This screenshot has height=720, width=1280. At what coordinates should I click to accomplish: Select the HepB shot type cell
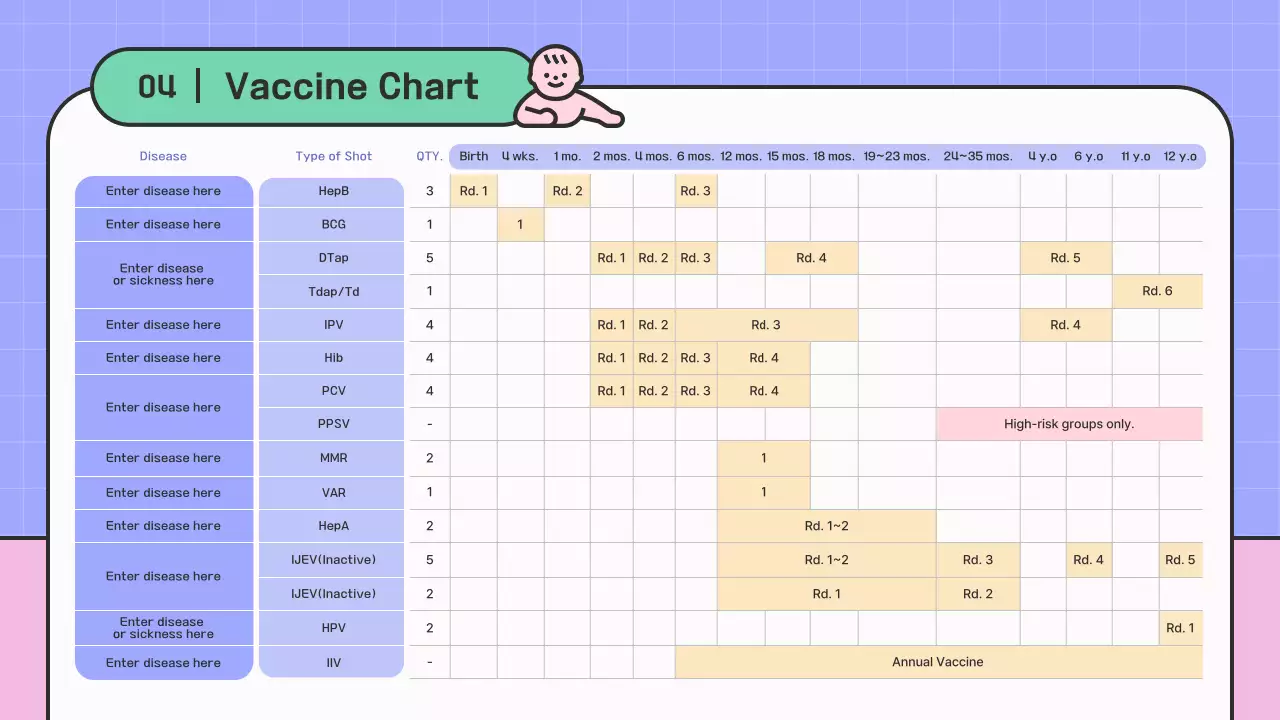click(x=333, y=191)
